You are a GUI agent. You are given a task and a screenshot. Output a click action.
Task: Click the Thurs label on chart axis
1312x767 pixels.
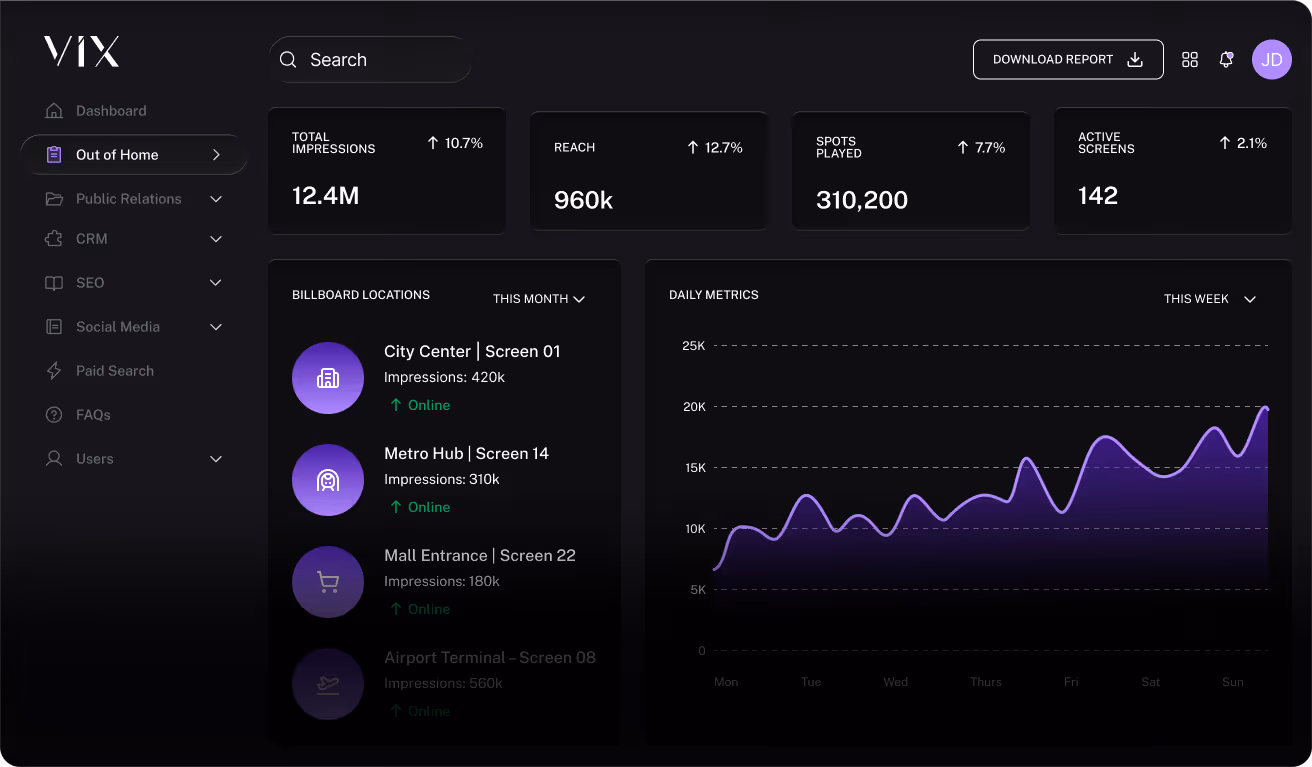(986, 682)
